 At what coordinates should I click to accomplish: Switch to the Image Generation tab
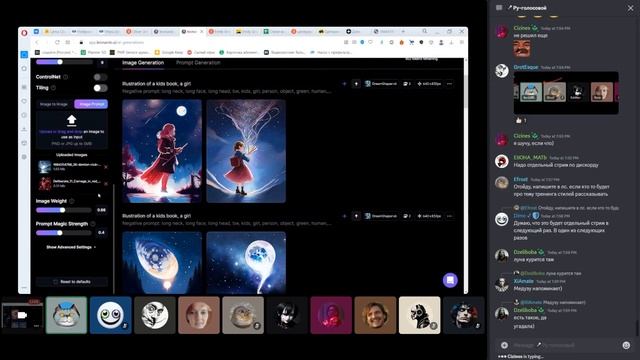(x=143, y=62)
